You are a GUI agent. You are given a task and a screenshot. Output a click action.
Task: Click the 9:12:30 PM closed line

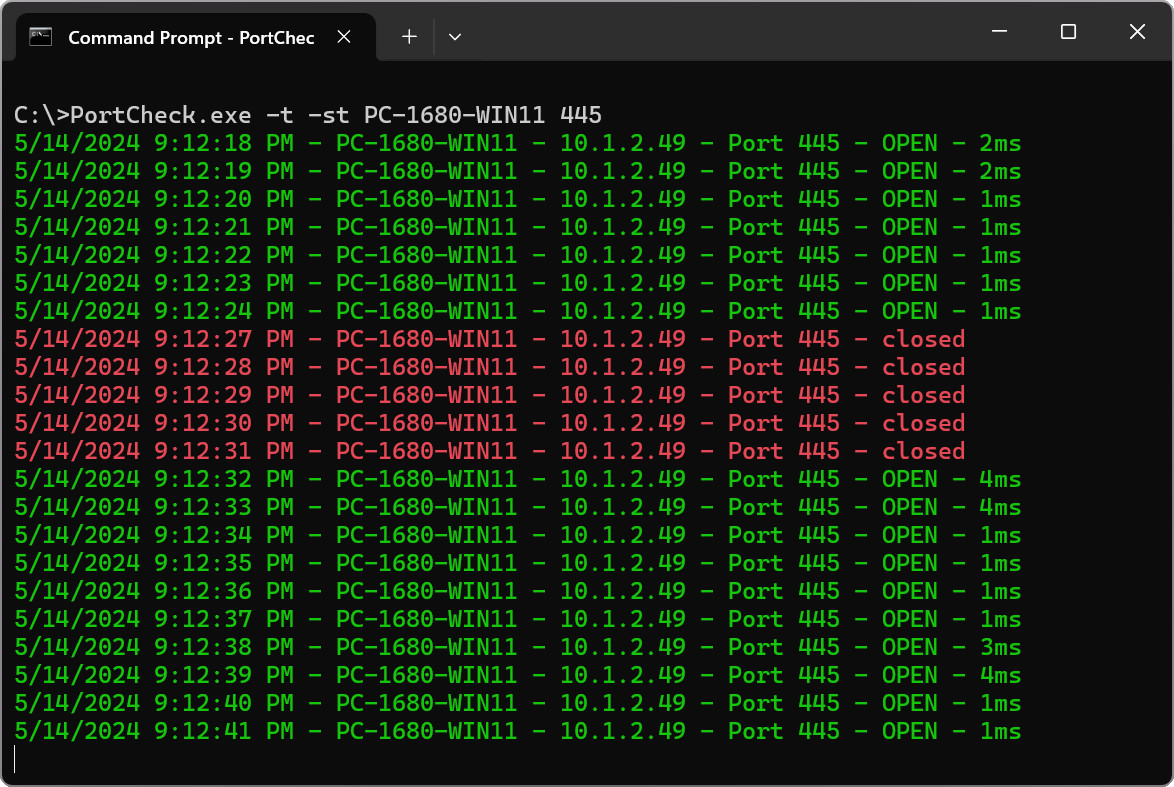point(490,423)
